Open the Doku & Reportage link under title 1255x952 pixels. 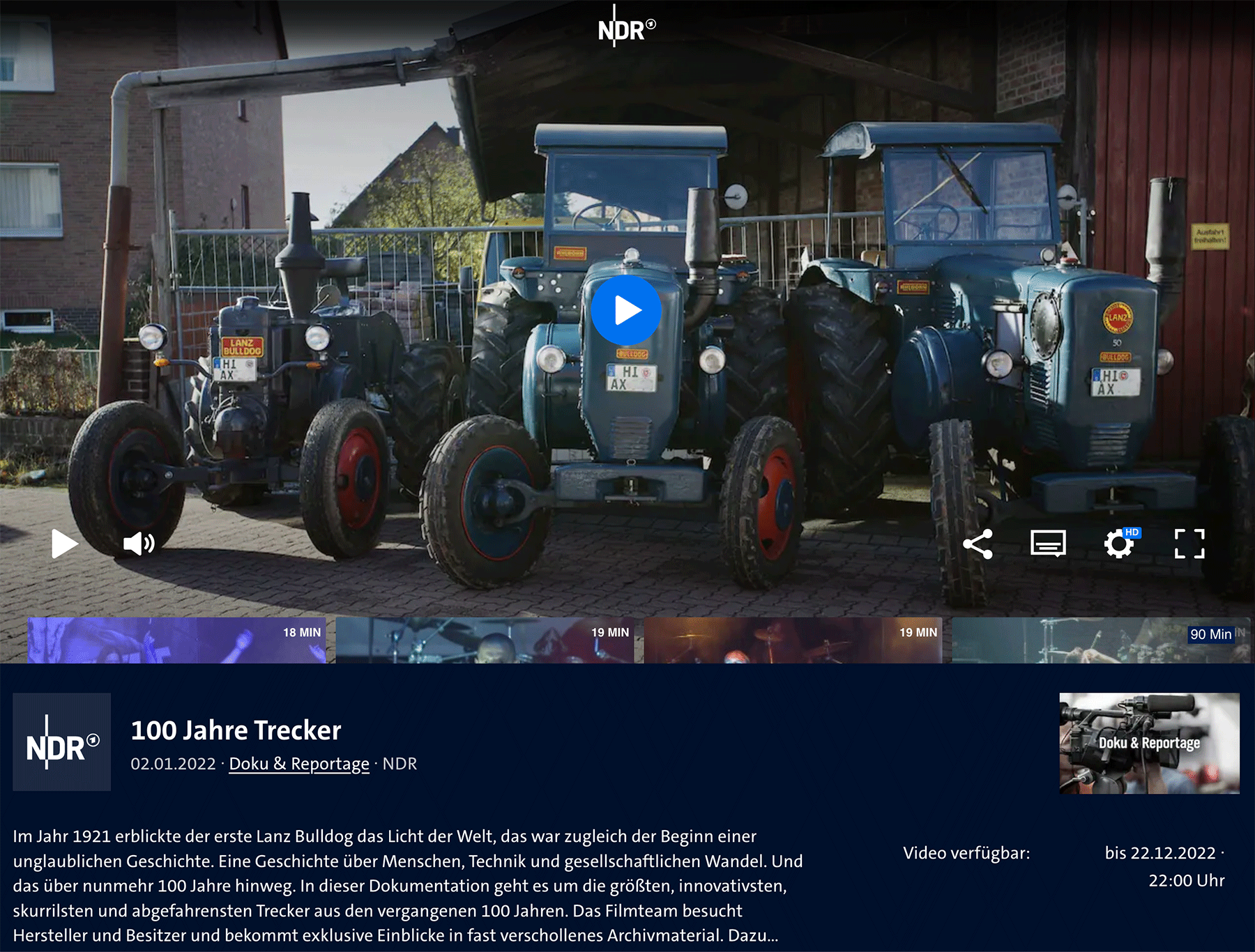coord(299,764)
